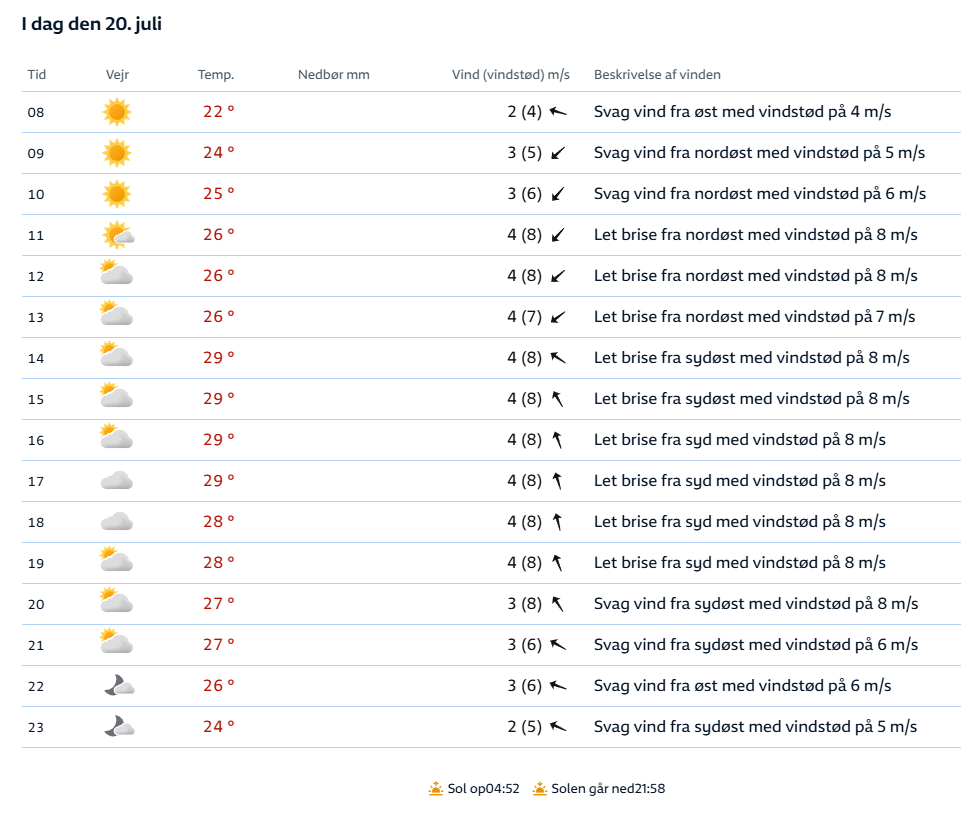Screen dimensions: 961x817
Task: Click the wind arrow in the 23 row
Action: (558, 727)
